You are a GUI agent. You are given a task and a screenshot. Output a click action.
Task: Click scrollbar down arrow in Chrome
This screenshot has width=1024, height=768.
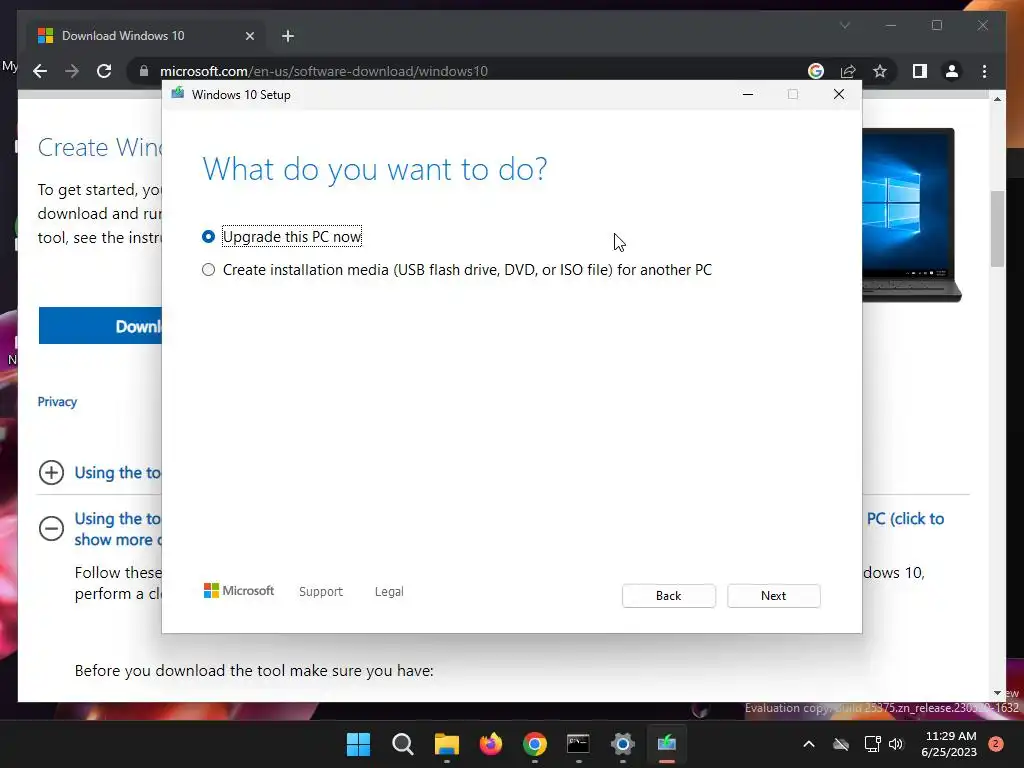tap(997, 693)
